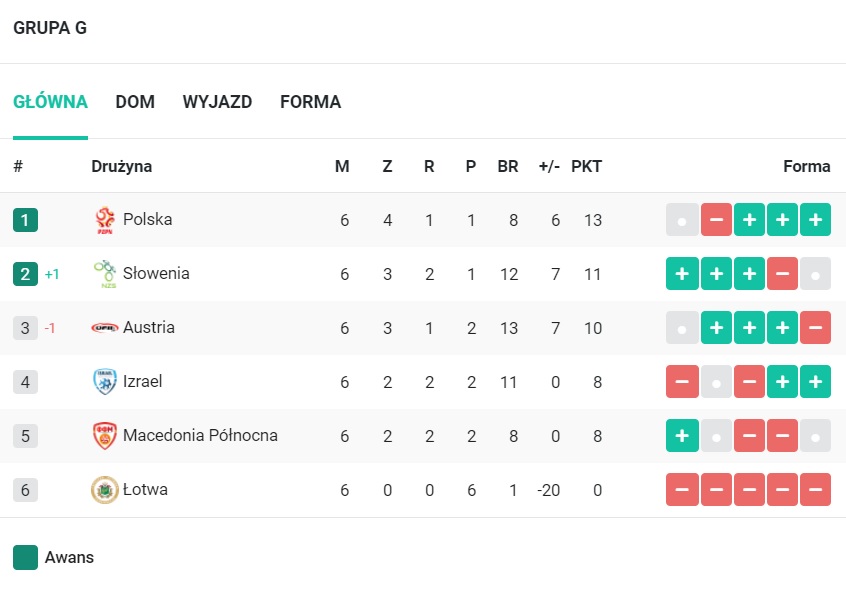
Task: Click Polska's red loss form icon
Action: pyautogui.click(x=717, y=220)
